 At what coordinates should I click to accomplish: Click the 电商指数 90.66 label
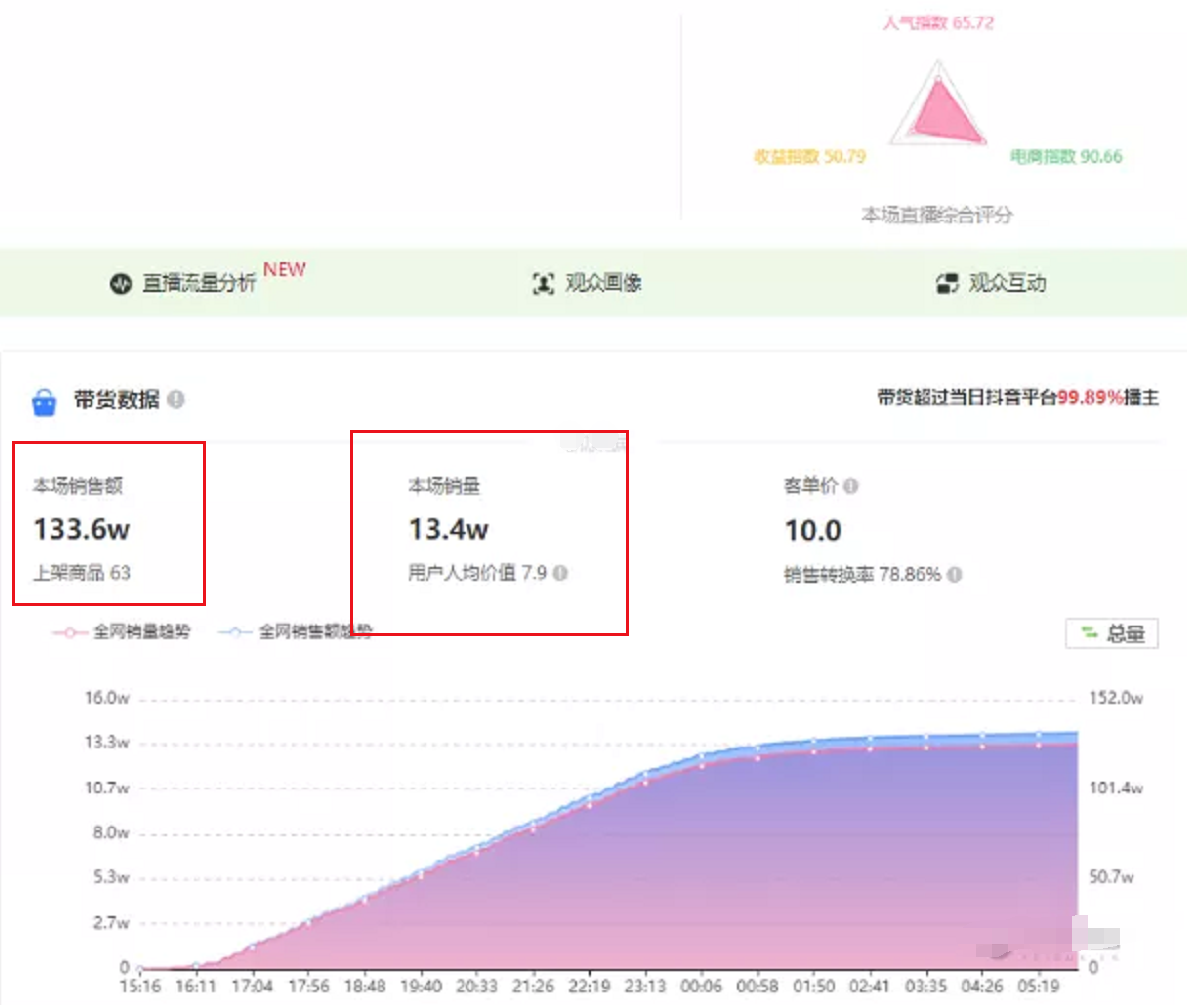pos(1066,157)
